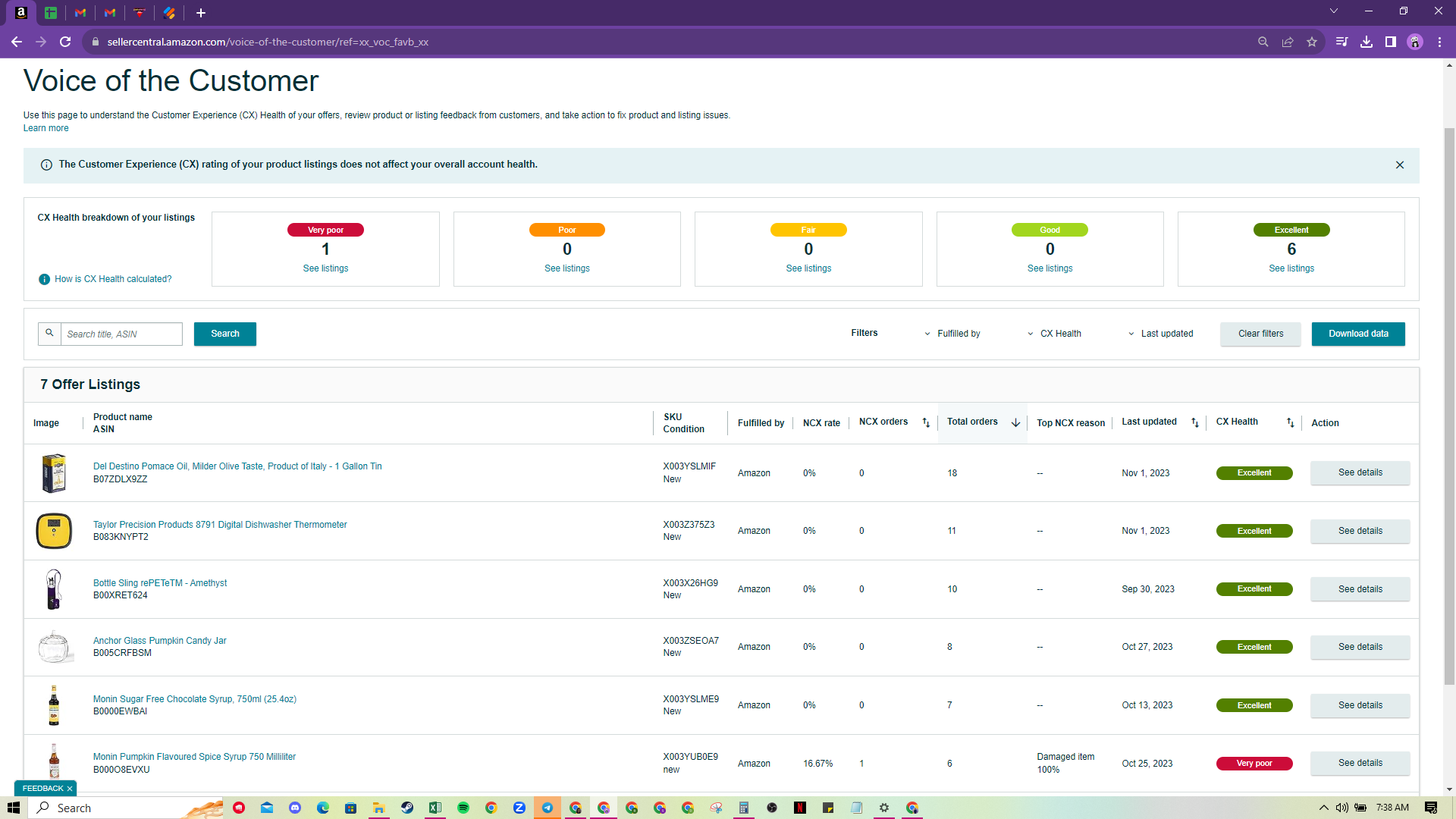Share this page from the address bar
The image size is (1456, 819).
1288,42
